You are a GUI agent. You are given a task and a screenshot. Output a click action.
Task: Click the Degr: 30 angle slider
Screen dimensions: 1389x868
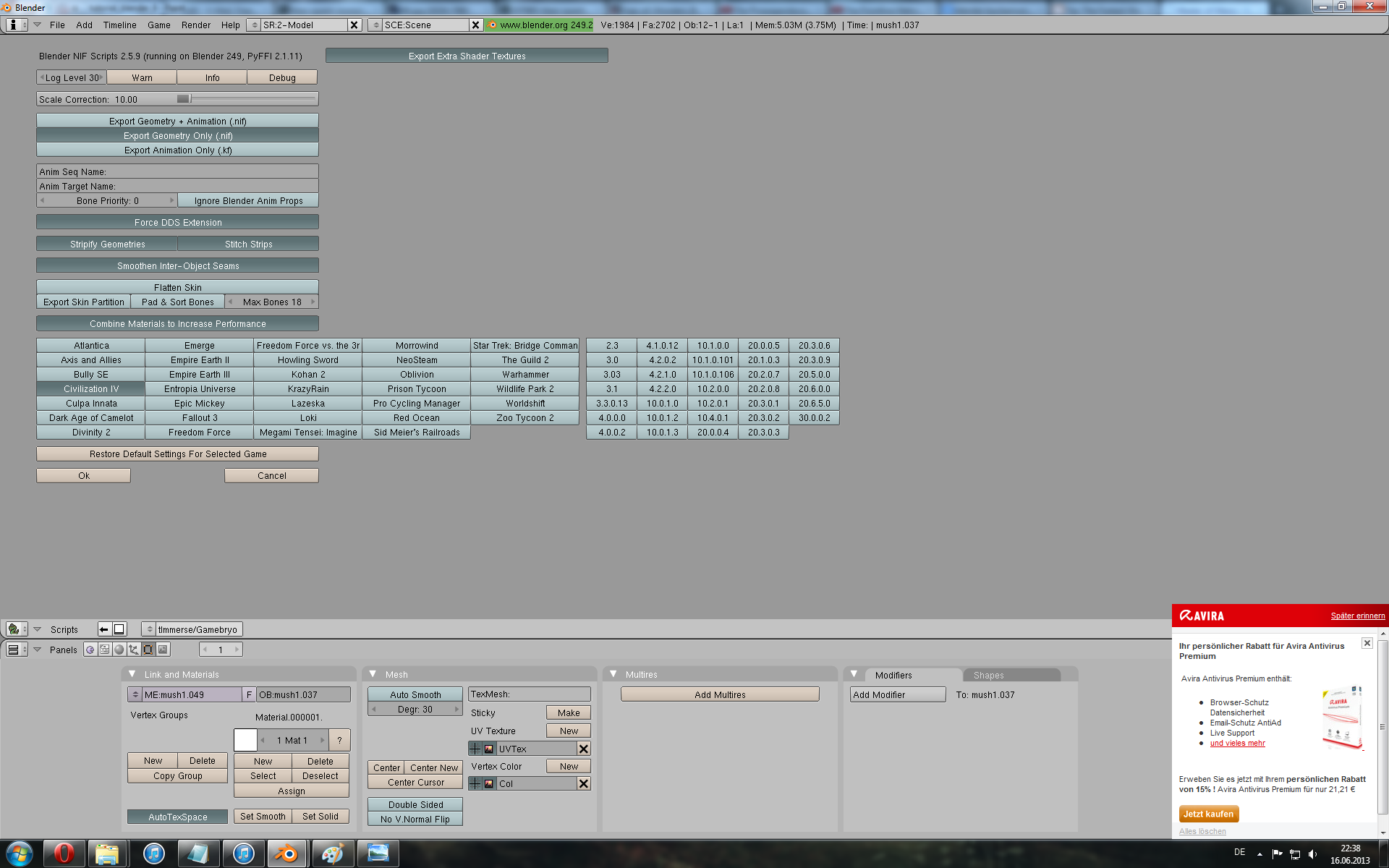[415, 709]
